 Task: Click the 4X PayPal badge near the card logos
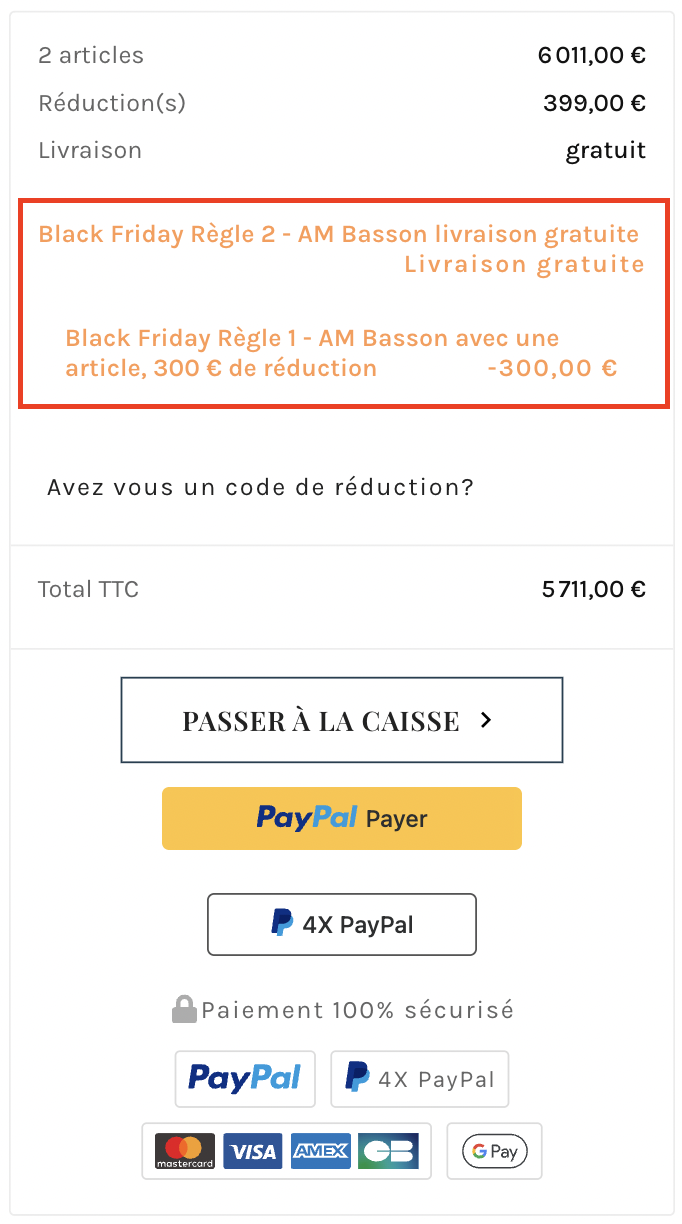click(x=419, y=1078)
